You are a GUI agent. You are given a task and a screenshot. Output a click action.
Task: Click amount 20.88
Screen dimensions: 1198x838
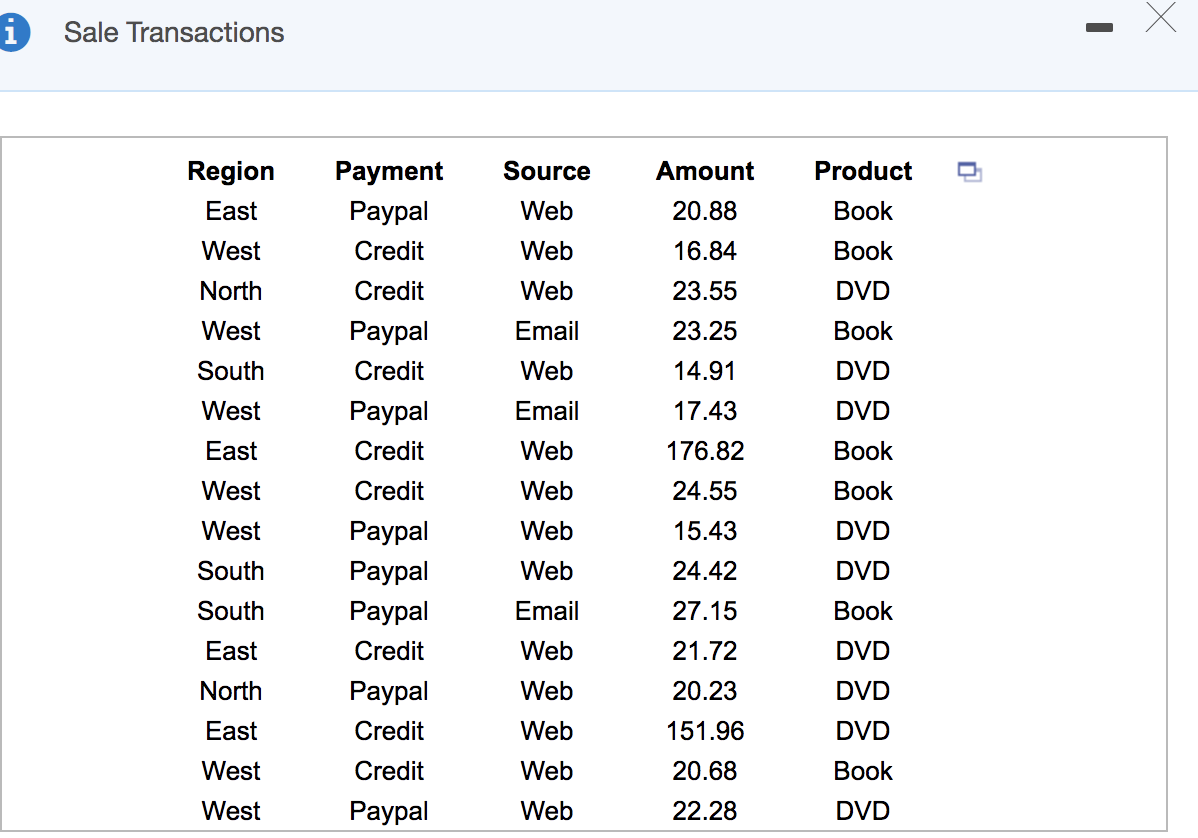[704, 211]
